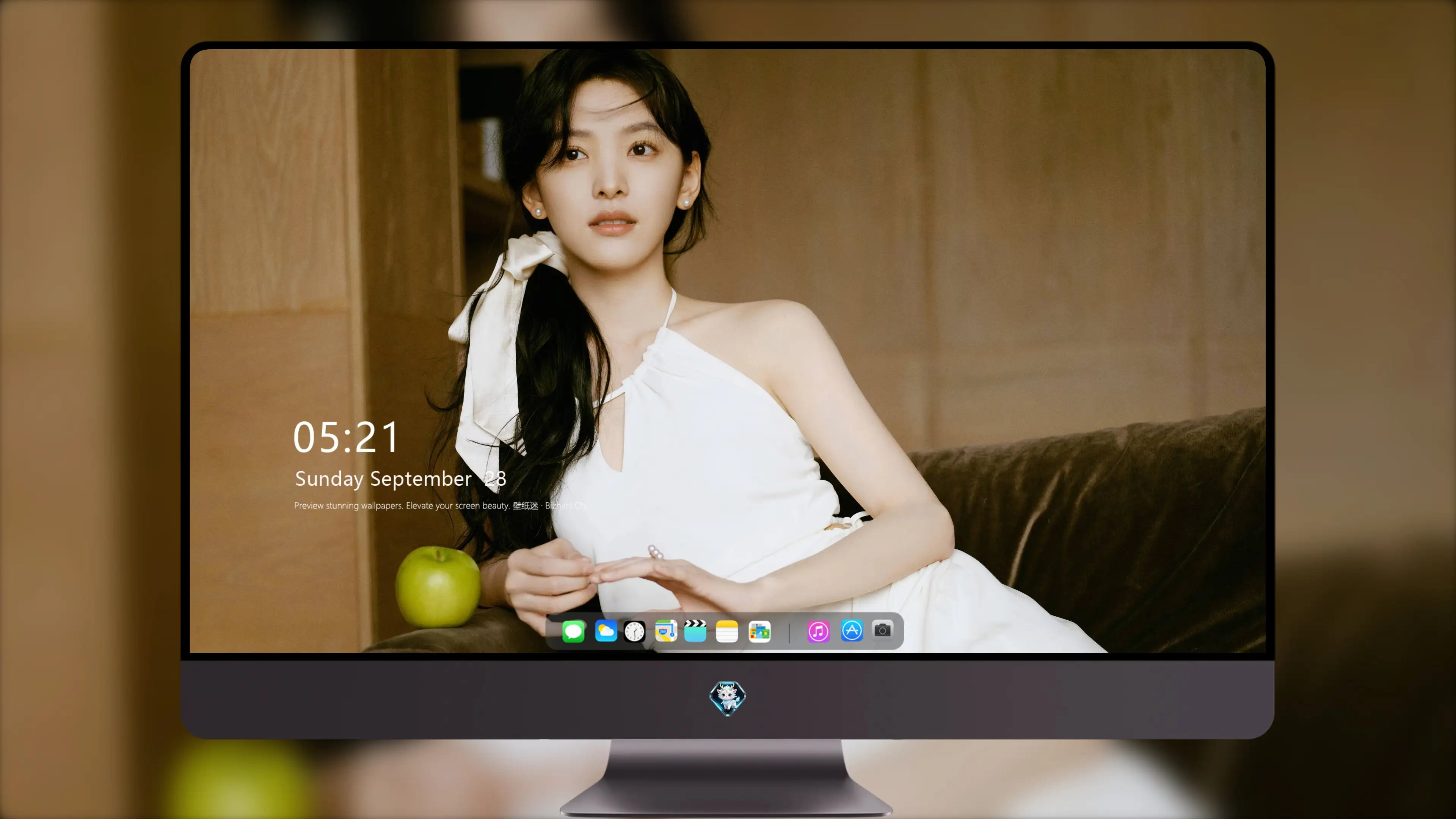Open the Newsstand magazines icon

tap(759, 631)
